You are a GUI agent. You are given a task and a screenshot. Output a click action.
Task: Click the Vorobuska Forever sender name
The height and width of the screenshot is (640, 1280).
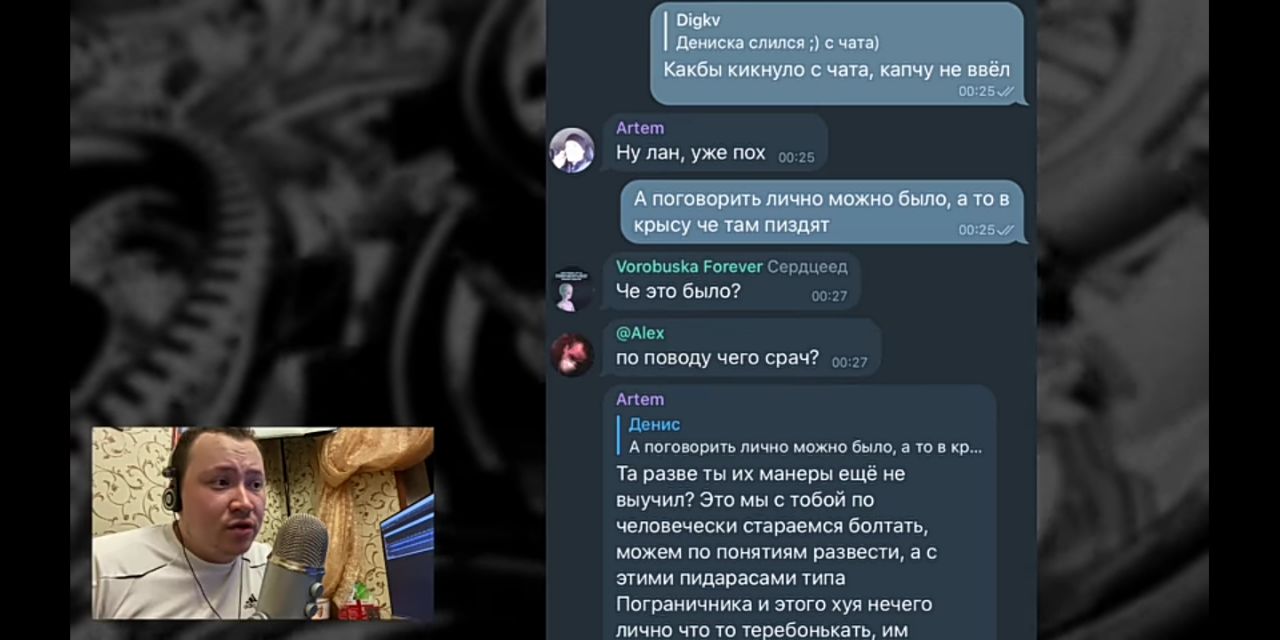689,266
